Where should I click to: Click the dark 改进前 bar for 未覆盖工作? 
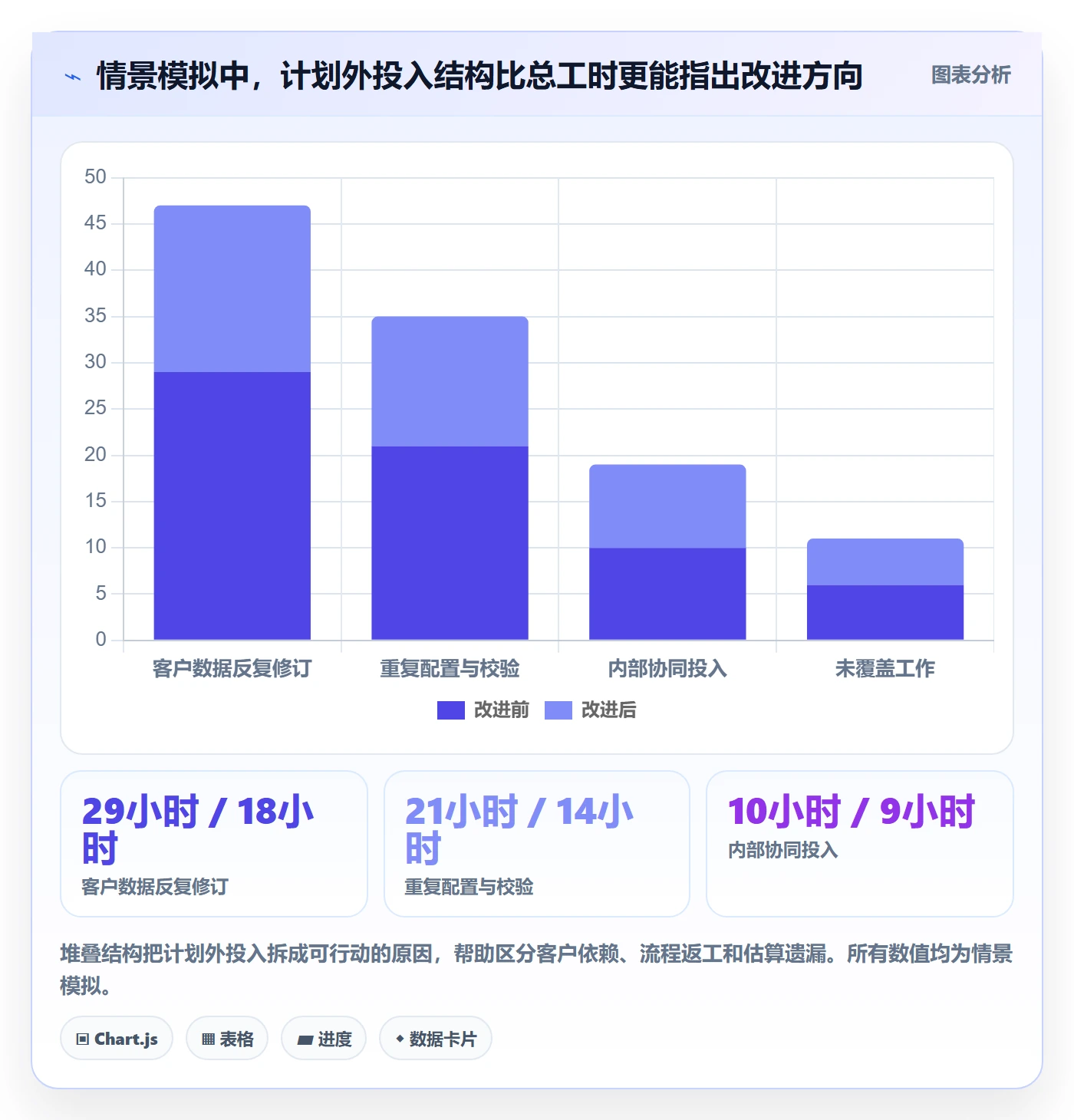(885, 612)
